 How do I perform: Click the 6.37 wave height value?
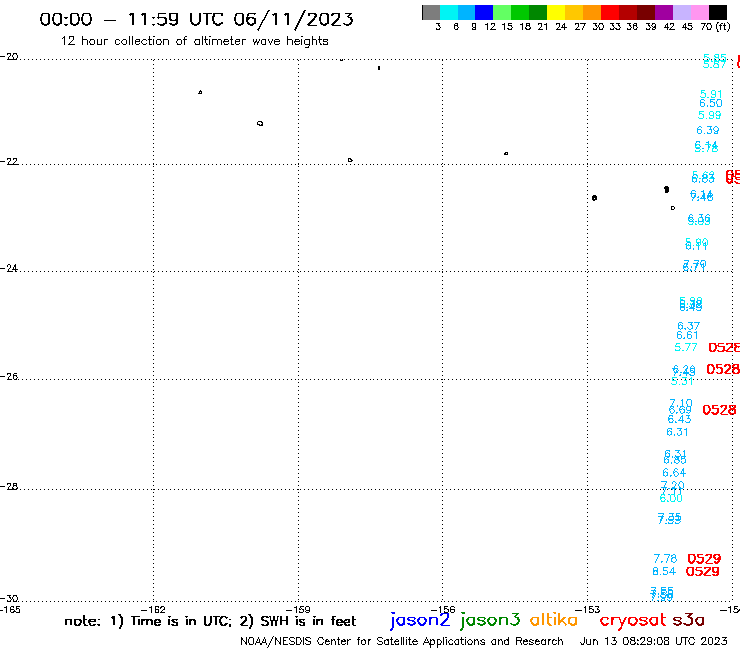(x=689, y=326)
